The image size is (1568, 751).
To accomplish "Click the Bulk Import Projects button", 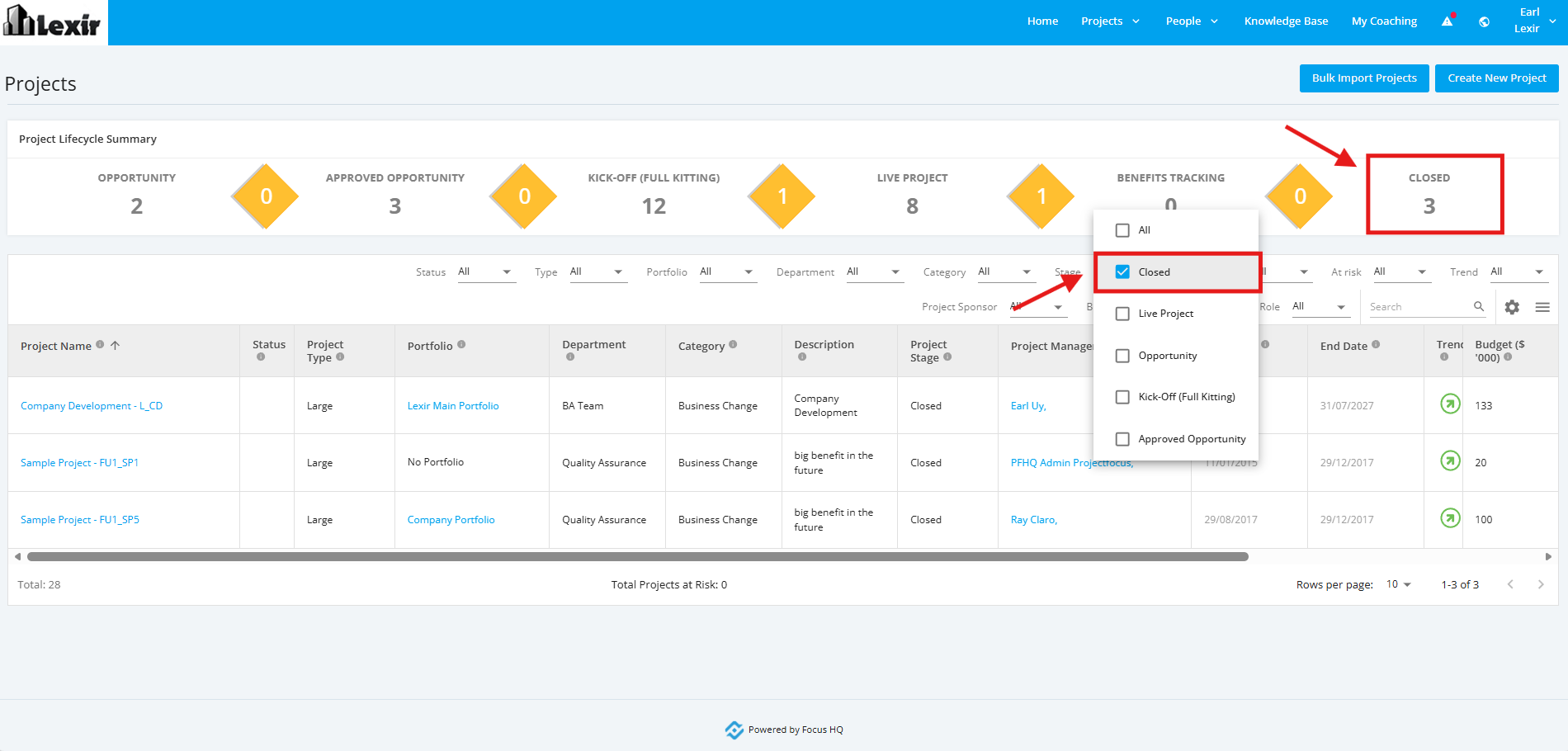I will coord(1364,78).
